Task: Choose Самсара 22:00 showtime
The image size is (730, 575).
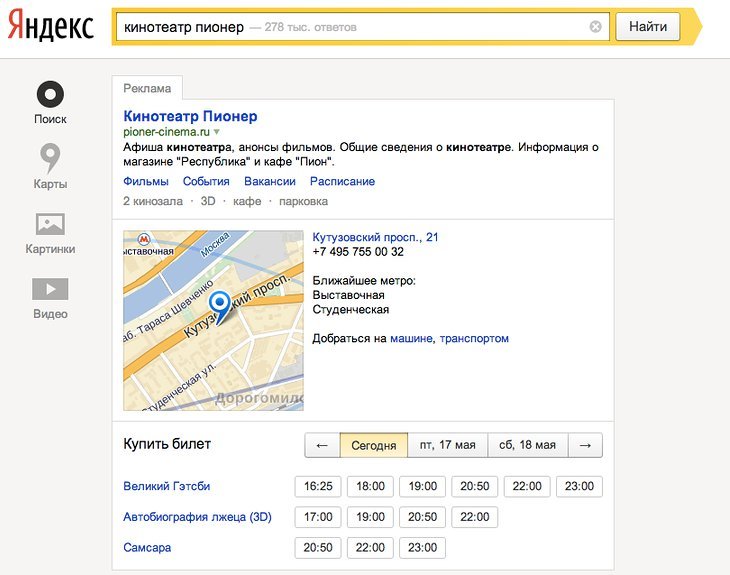Action: 370,548
